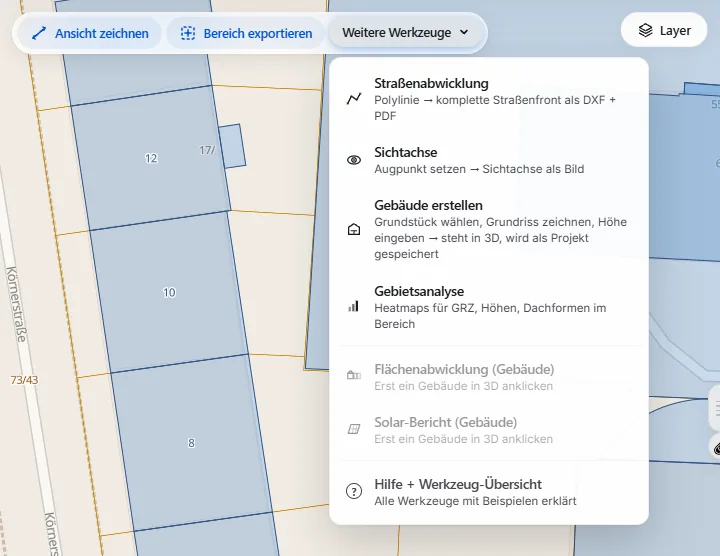Click the question mark help icon

[354, 491]
